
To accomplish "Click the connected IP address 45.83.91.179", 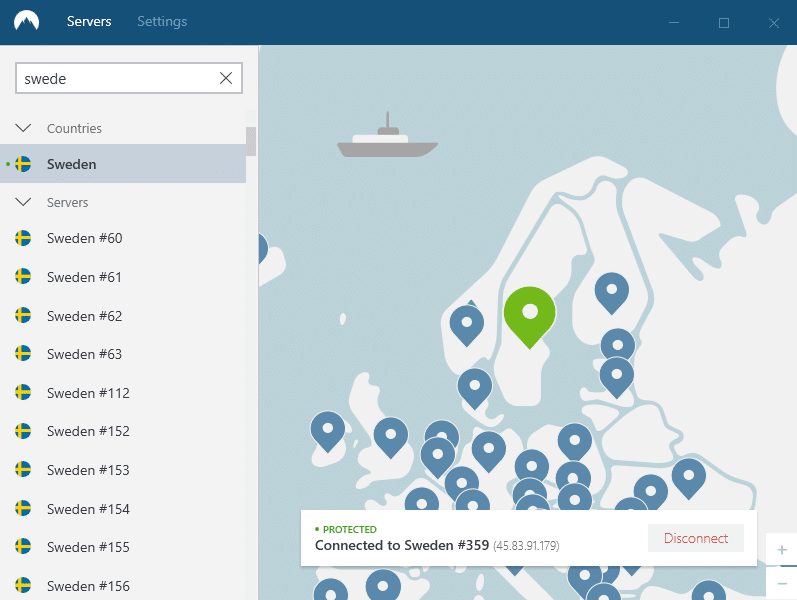I will point(526,546).
